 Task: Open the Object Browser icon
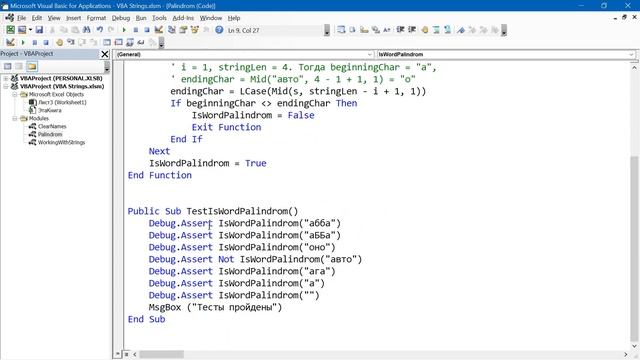(x=194, y=30)
